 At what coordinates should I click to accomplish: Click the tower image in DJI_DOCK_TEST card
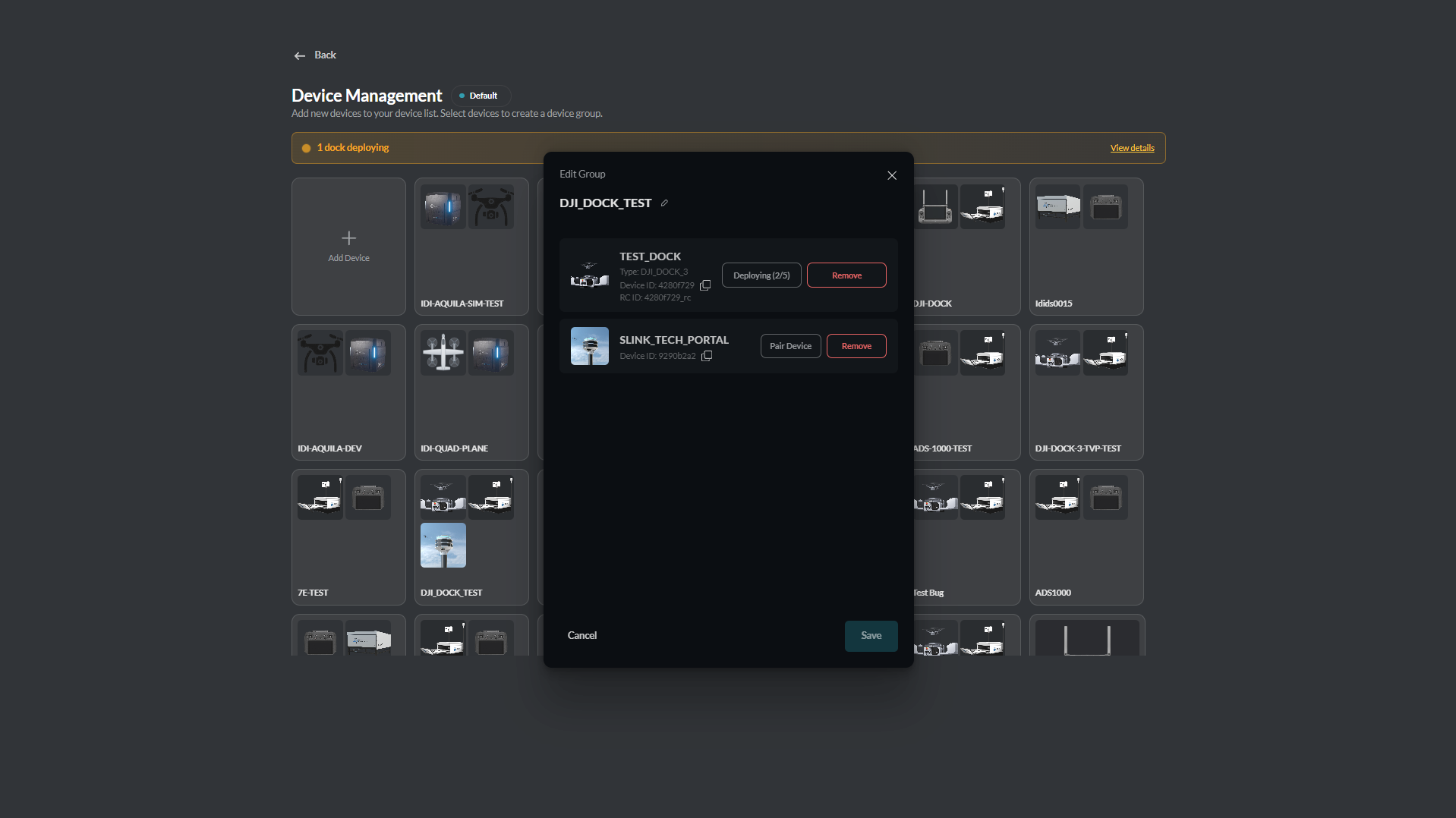[443, 545]
